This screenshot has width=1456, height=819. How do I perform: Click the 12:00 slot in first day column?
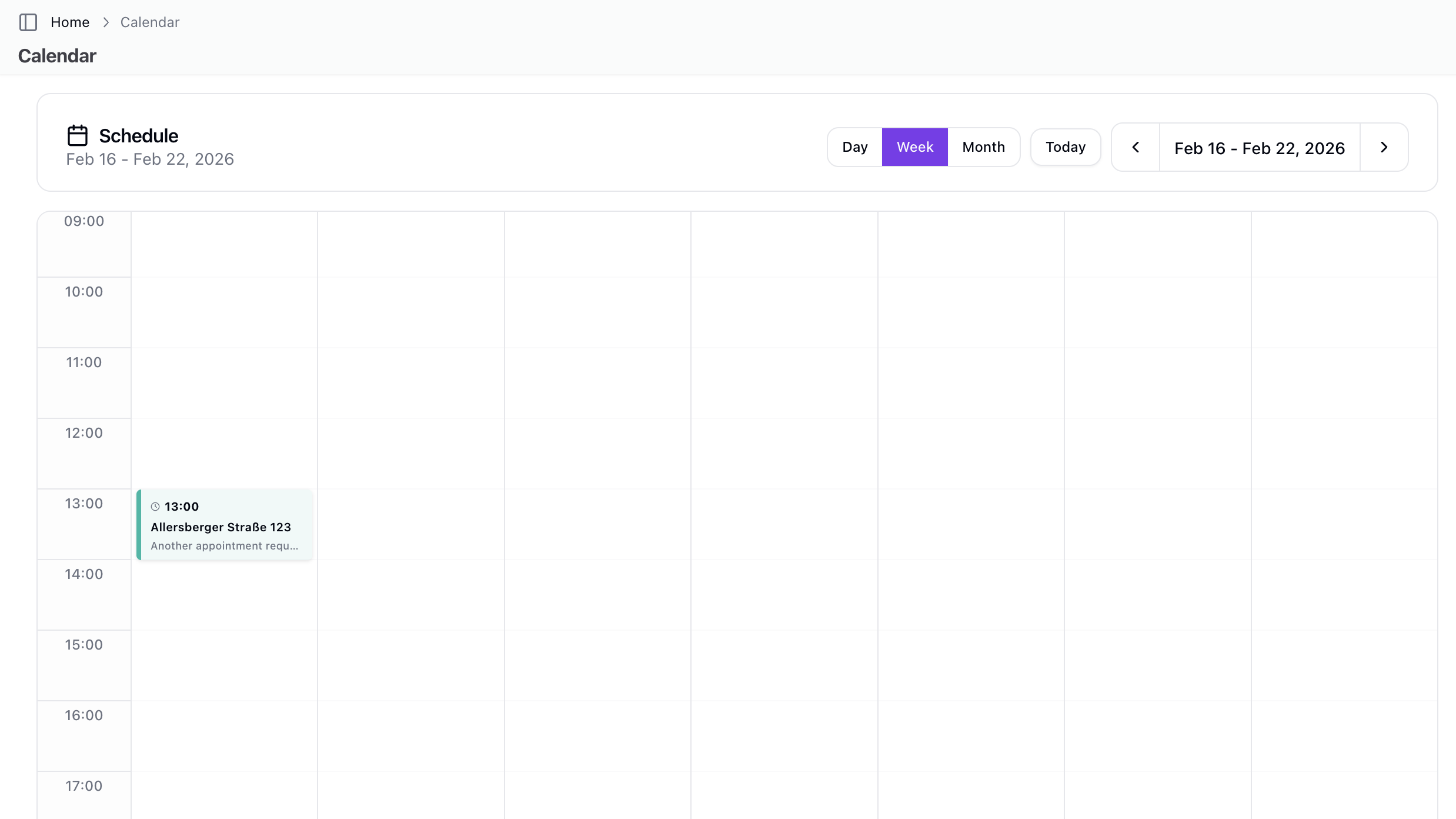pyautogui.click(x=224, y=453)
